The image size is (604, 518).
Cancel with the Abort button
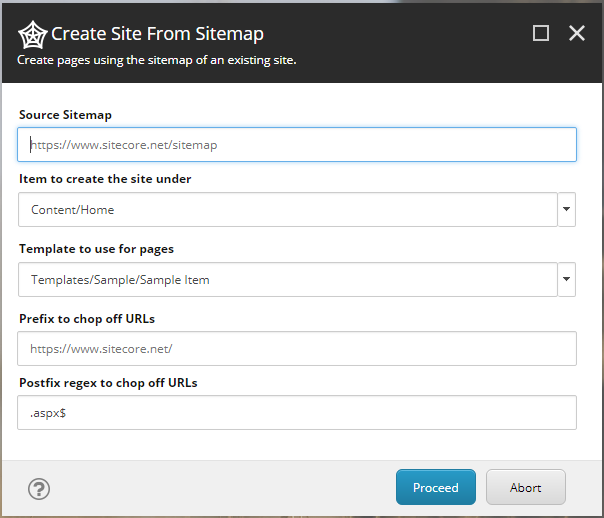click(x=526, y=488)
